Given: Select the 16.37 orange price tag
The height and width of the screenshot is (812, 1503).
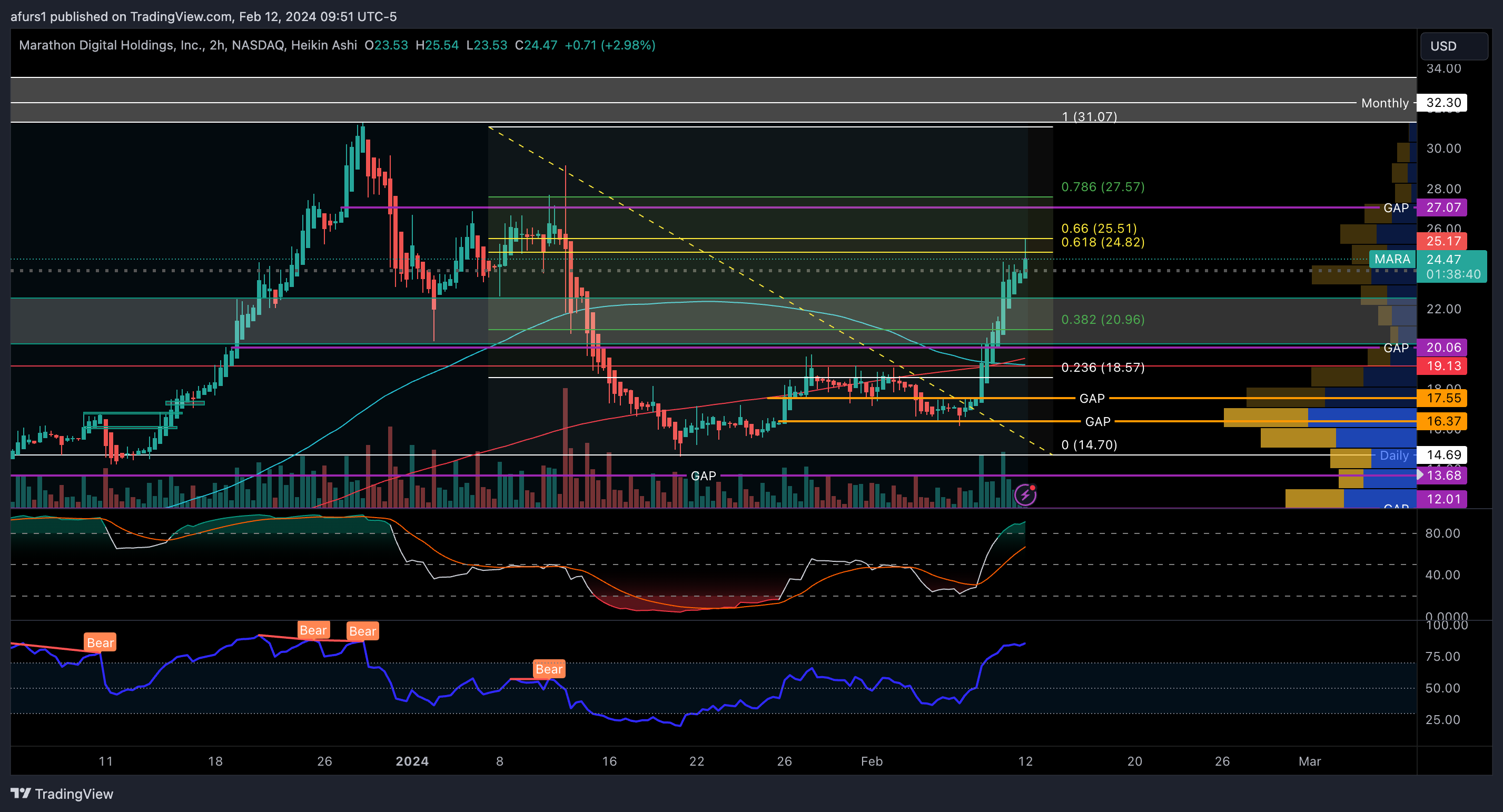Looking at the screenshot, I should click(1442, 421).
